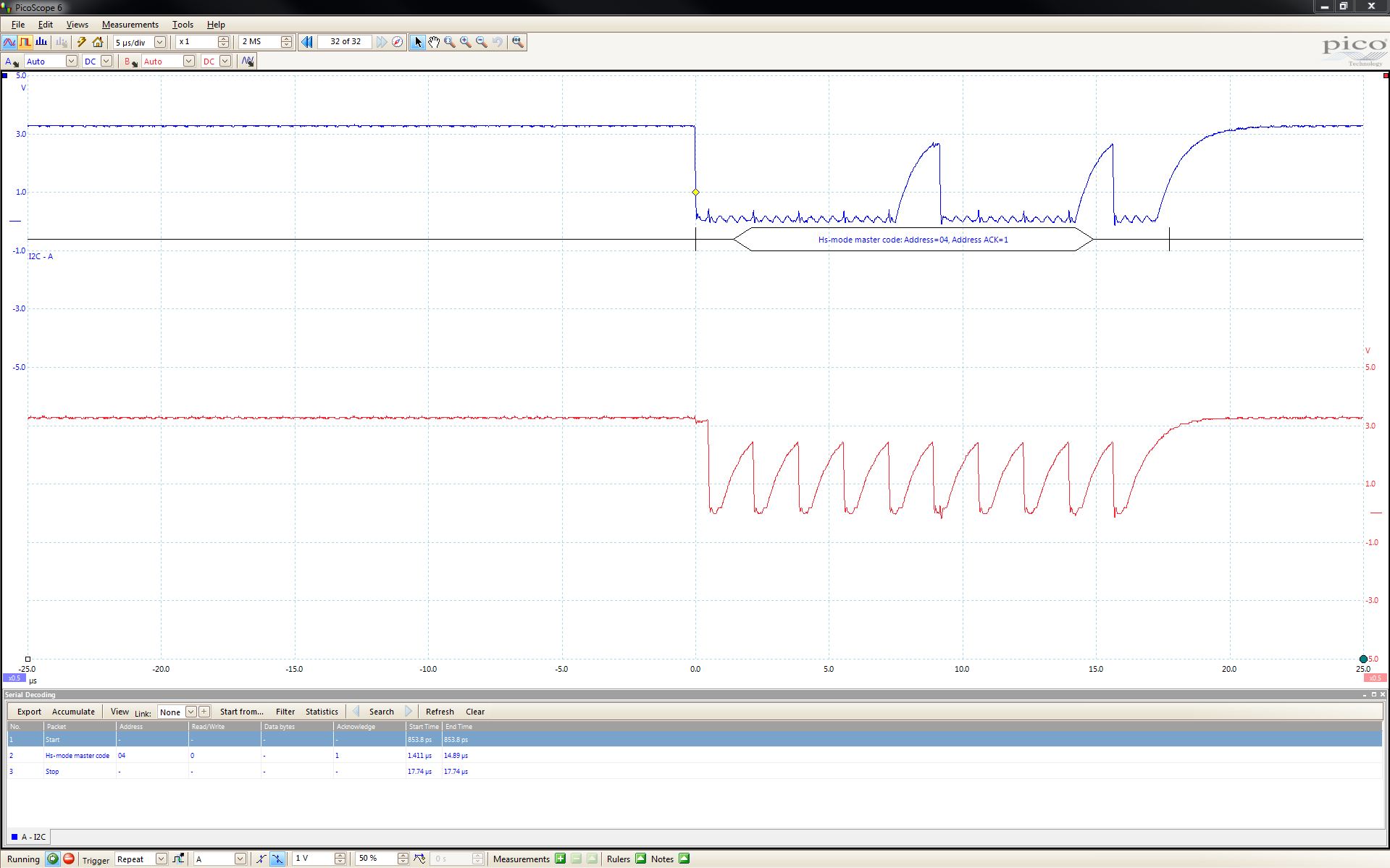1390x868 pixels.
Task: Click the Start Time column header
Action: tap(424, 726)
